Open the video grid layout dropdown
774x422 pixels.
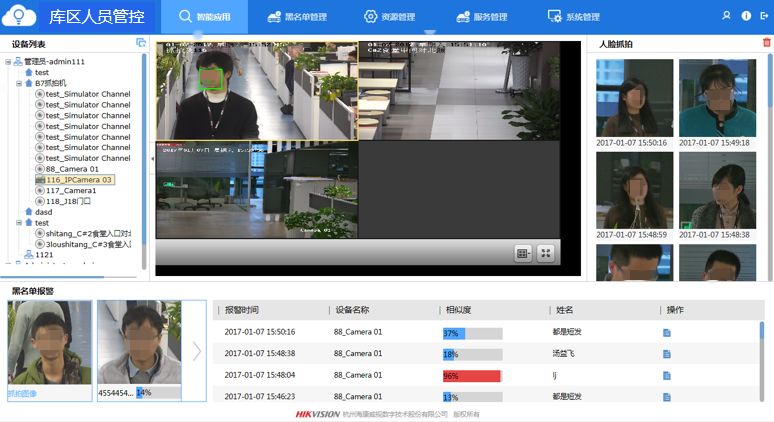pyautogui.click(x=523, y=254)
